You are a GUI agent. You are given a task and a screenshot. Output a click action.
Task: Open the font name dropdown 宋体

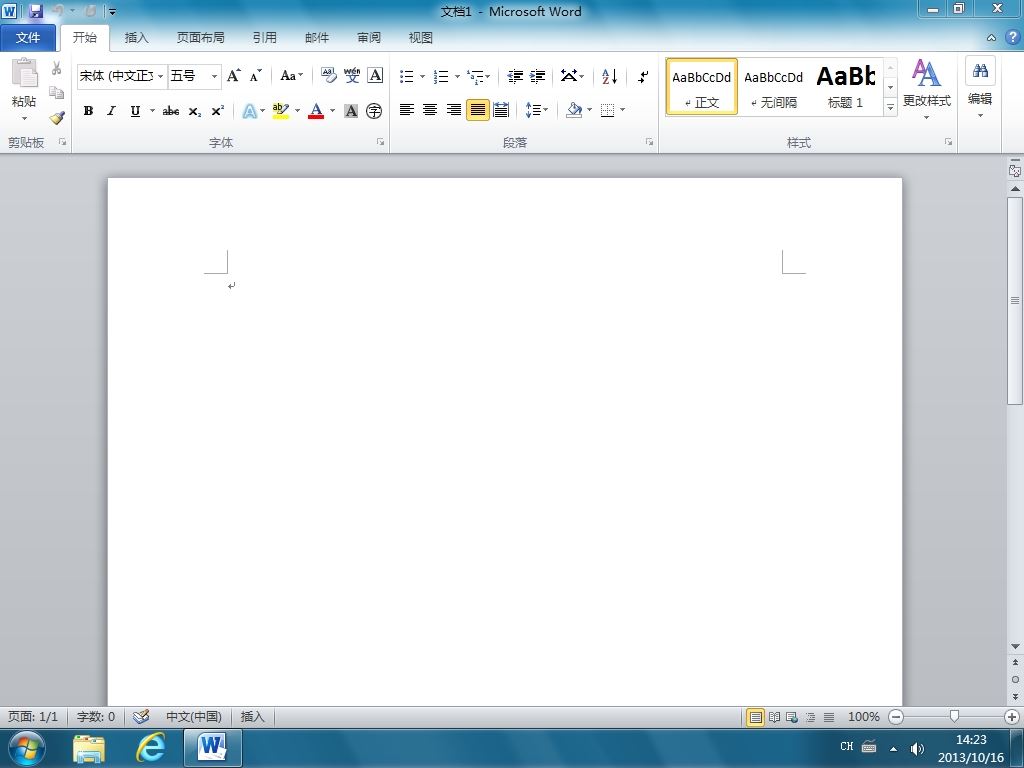(x=160, y=76)
